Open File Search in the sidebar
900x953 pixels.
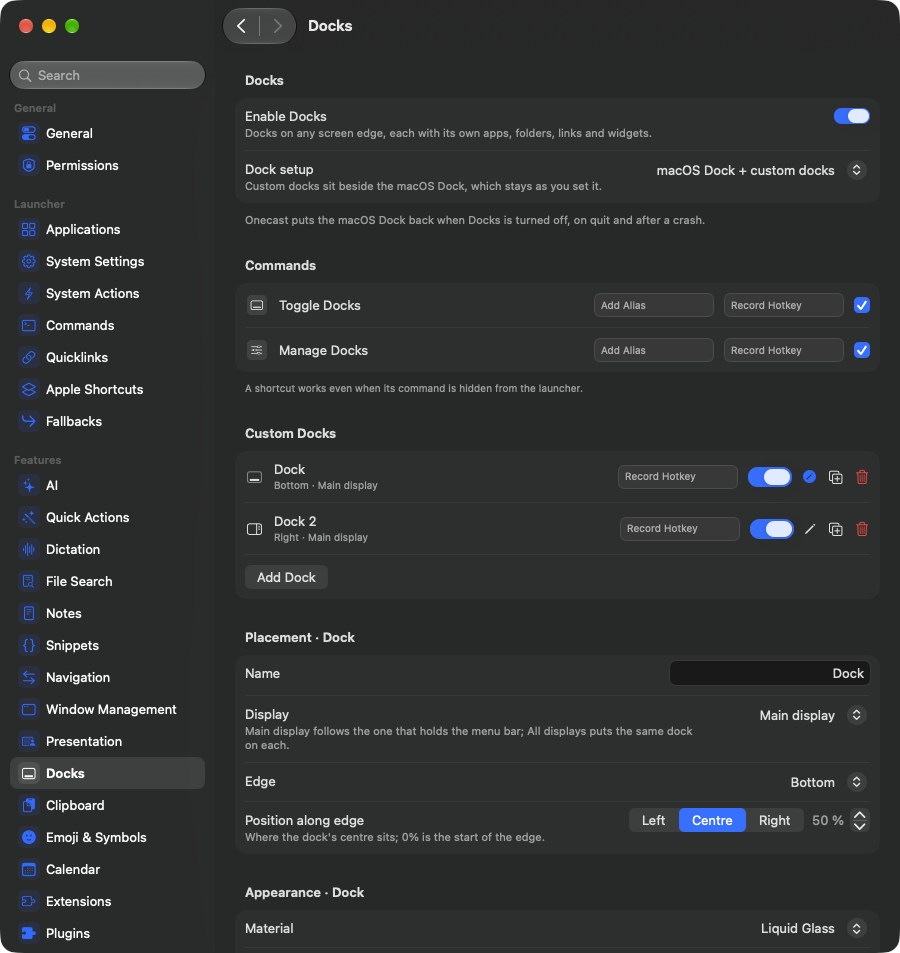108,582
